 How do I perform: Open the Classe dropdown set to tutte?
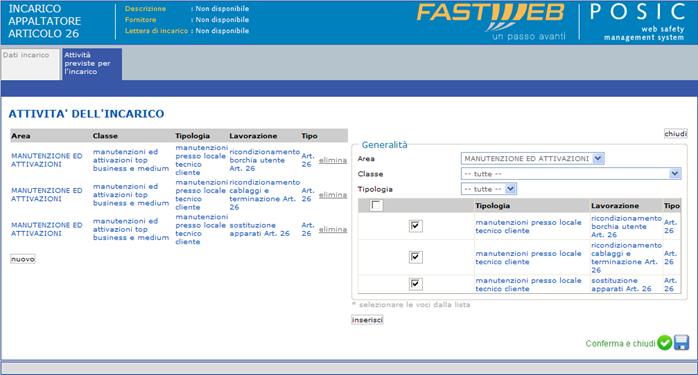pos(571,174)
